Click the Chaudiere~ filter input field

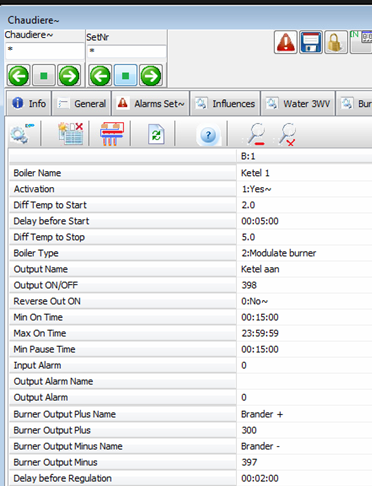[x=45, y=51]
